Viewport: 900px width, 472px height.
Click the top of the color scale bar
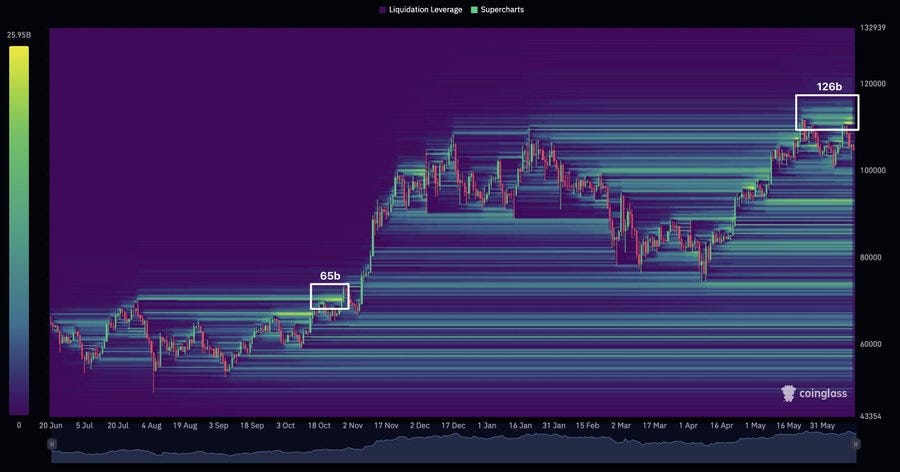coord(18,52)
